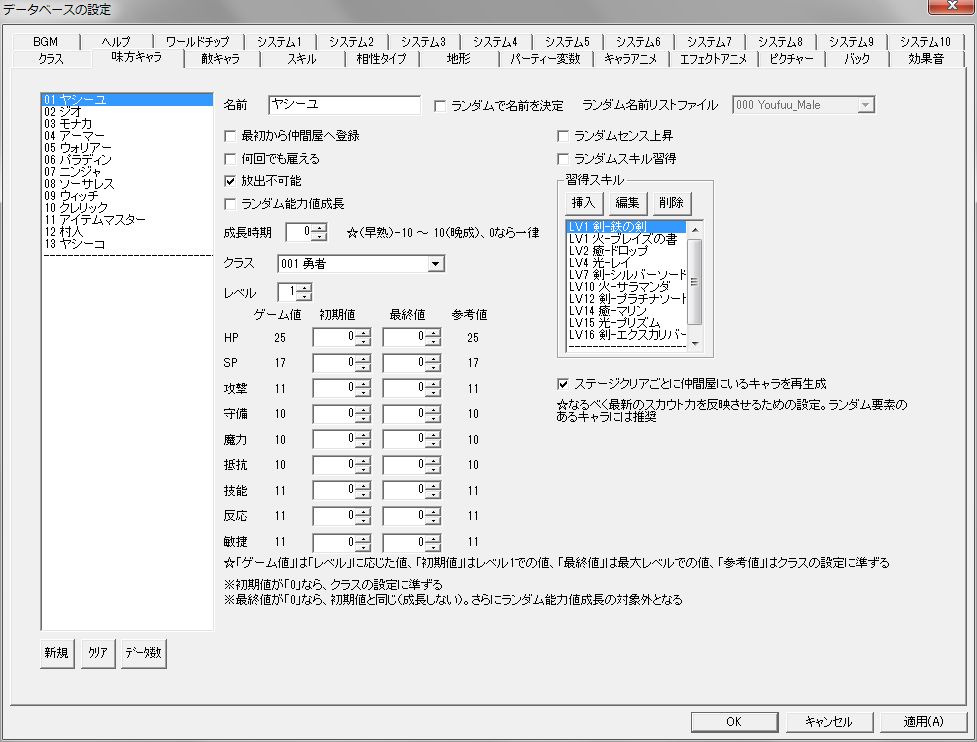Toggle ランダムスキル習得 checkbox
Image resolution: width=977 pixels, height=742 pixels.
(x=563, y=159)
